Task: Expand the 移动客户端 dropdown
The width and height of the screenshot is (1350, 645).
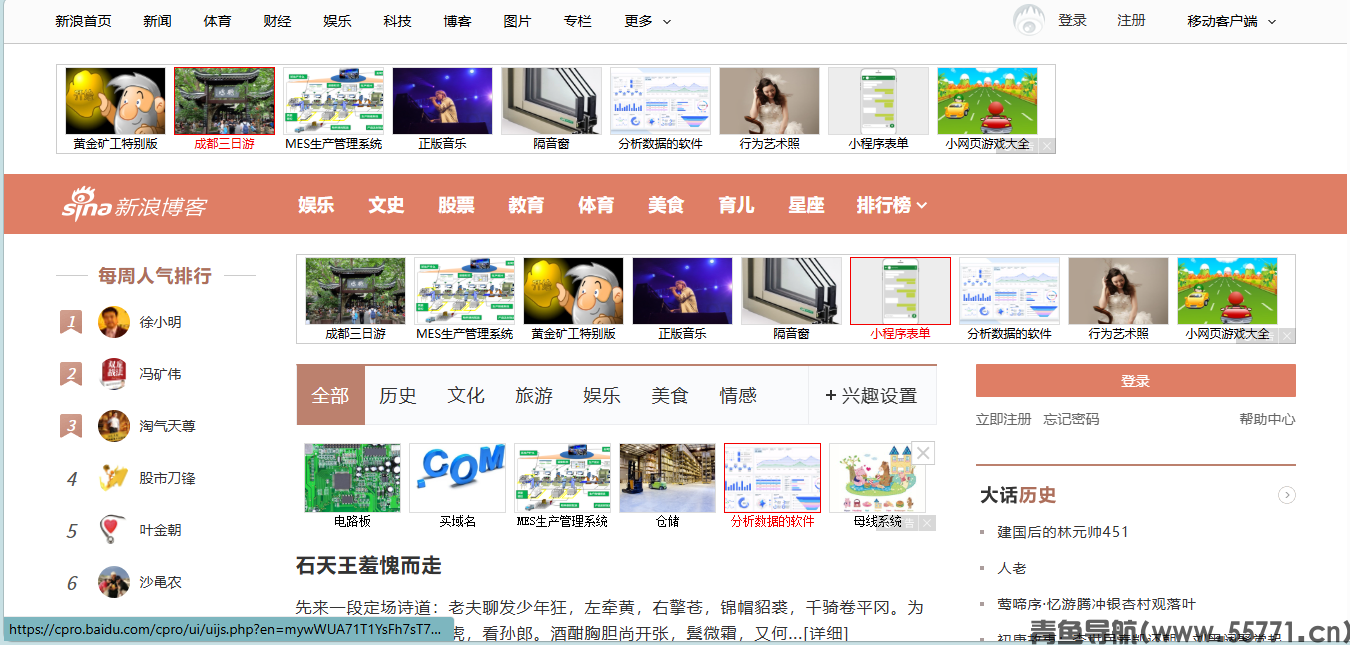Action: [x=1231, y=21]
